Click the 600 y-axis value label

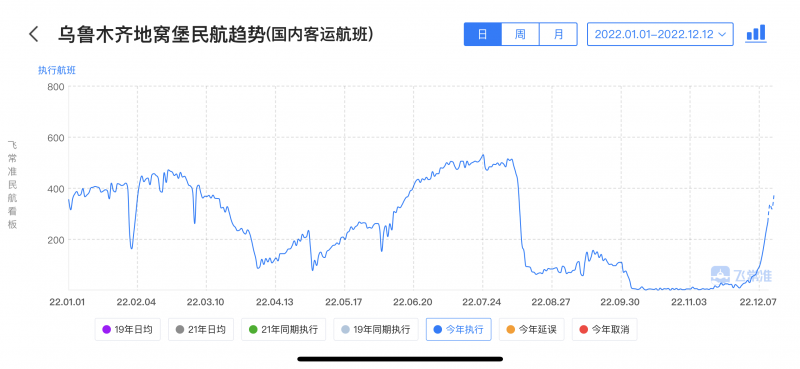coord(55,138)
